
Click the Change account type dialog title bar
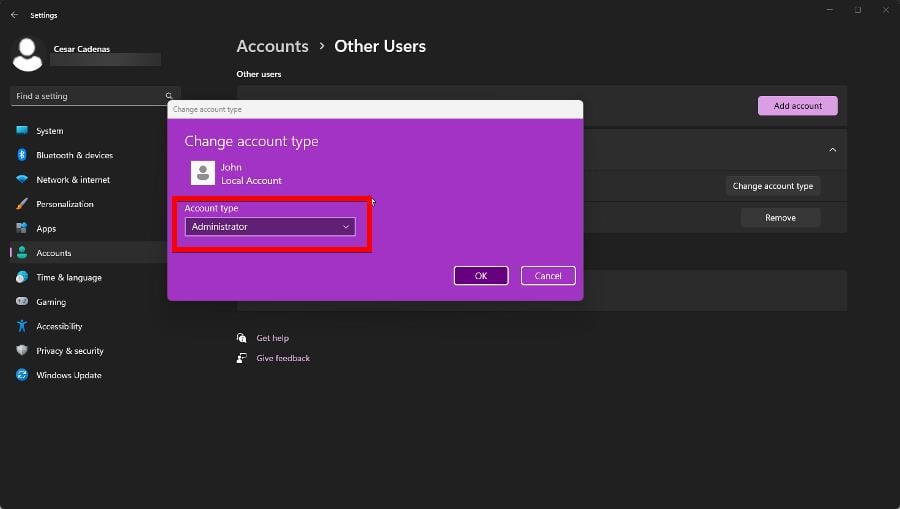pyautogui.click(x=375, y=109)
